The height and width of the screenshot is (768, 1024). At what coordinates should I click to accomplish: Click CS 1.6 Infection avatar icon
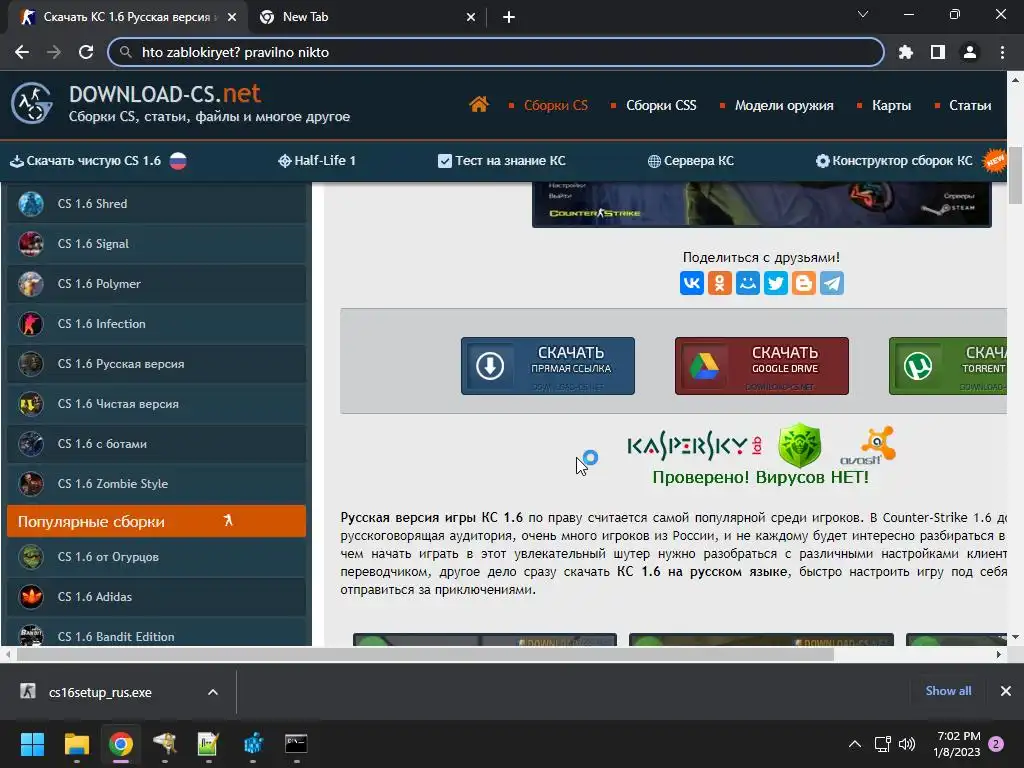click(31, 324)
